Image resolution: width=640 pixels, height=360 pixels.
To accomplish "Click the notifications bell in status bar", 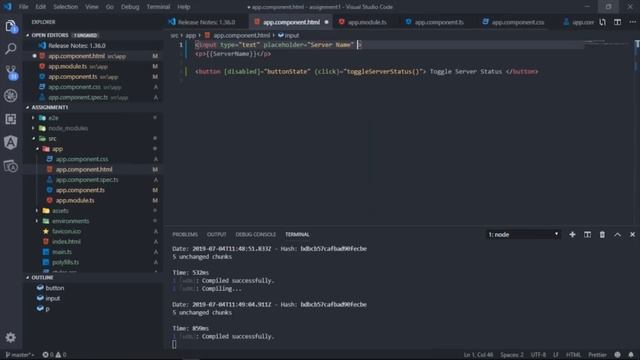I will pyautogui.click(x=631, y=355).
